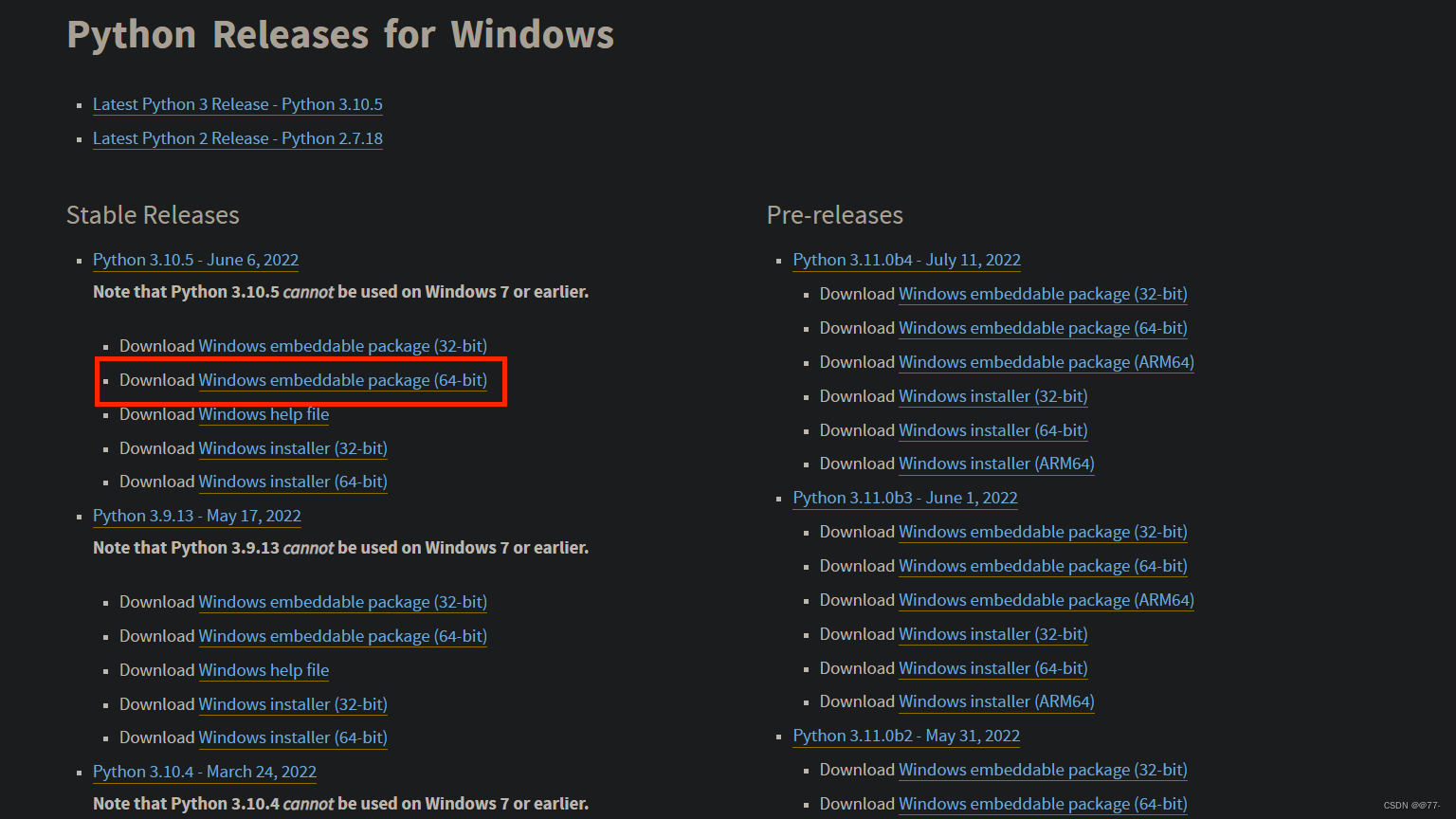Download Python 3.9.13 Windows help file
This screenshot has height=819, width=1456.
pos(264,670)
